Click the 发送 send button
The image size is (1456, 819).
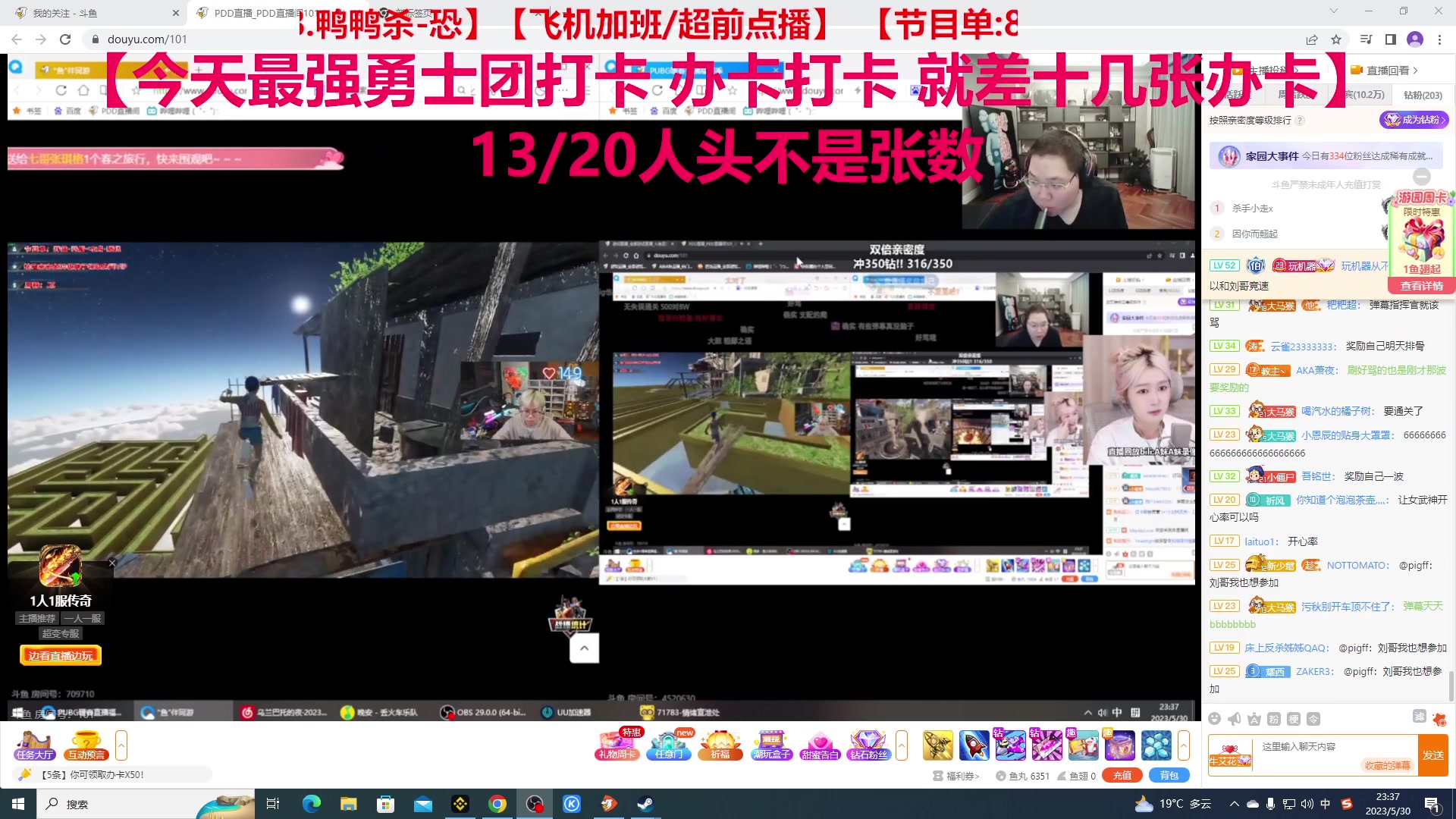point(1432,755)
